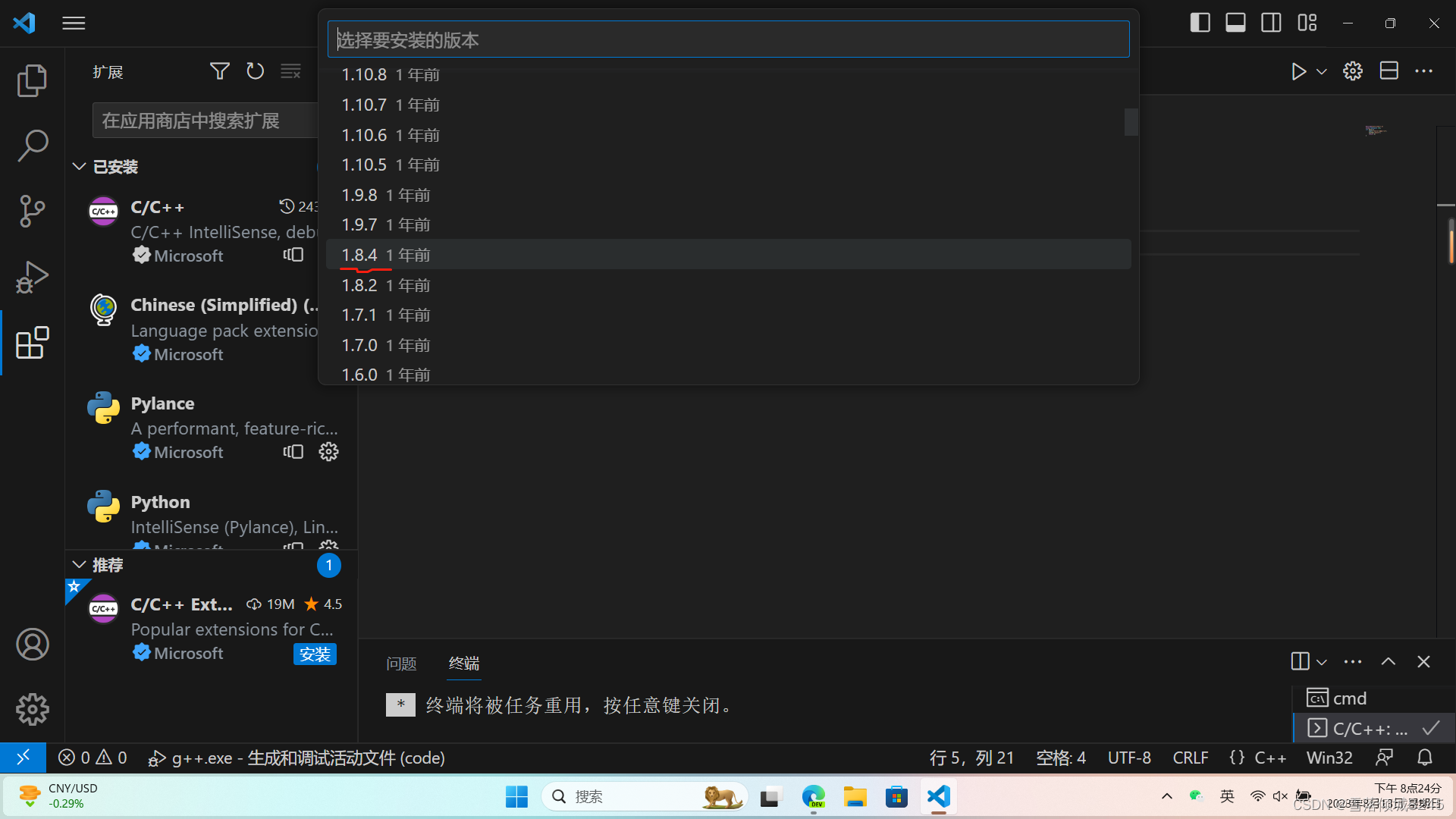Open the Accounts icon in the activity bar

pos(32,645)
